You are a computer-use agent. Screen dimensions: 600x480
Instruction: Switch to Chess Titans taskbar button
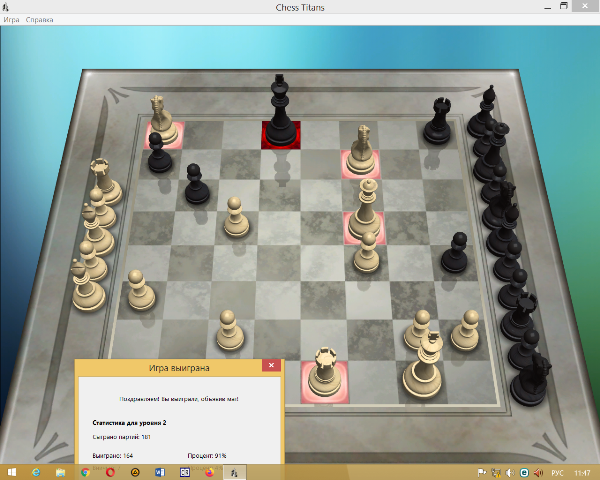click(x=234, y=471)
